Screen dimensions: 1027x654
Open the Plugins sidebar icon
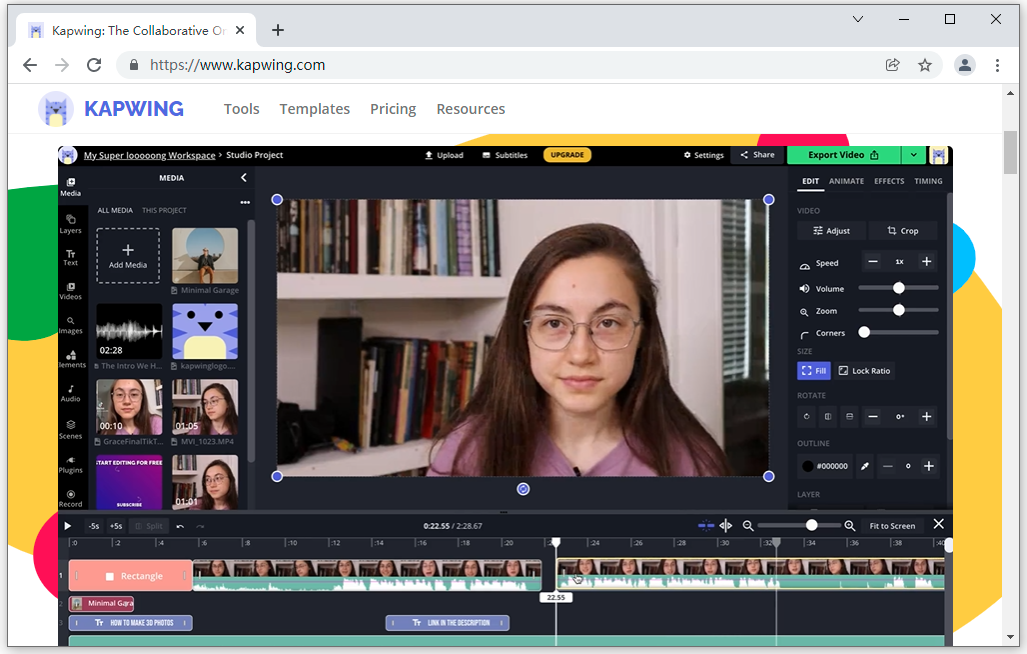tap(70, 463)
